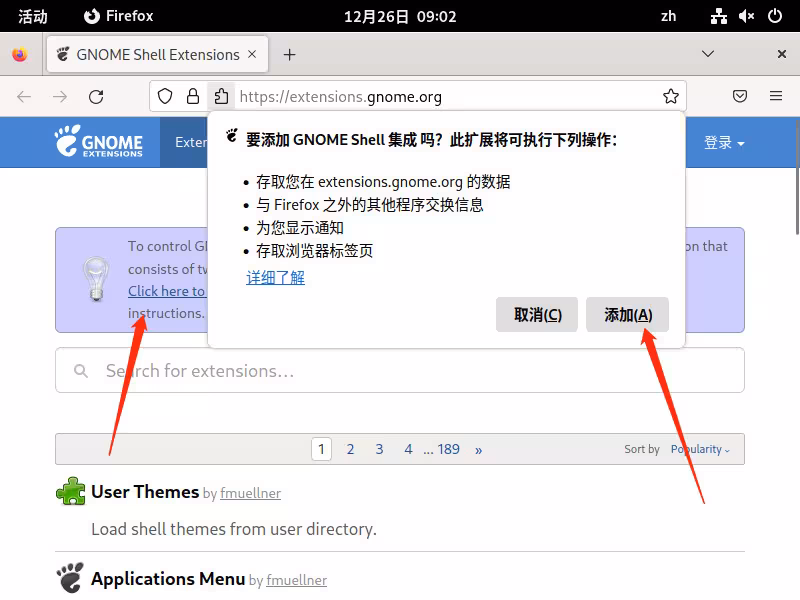Click the lightbulb hint icon
This screenshot has height=600, width=800.
pyautogui.click(x=96, y=279)
